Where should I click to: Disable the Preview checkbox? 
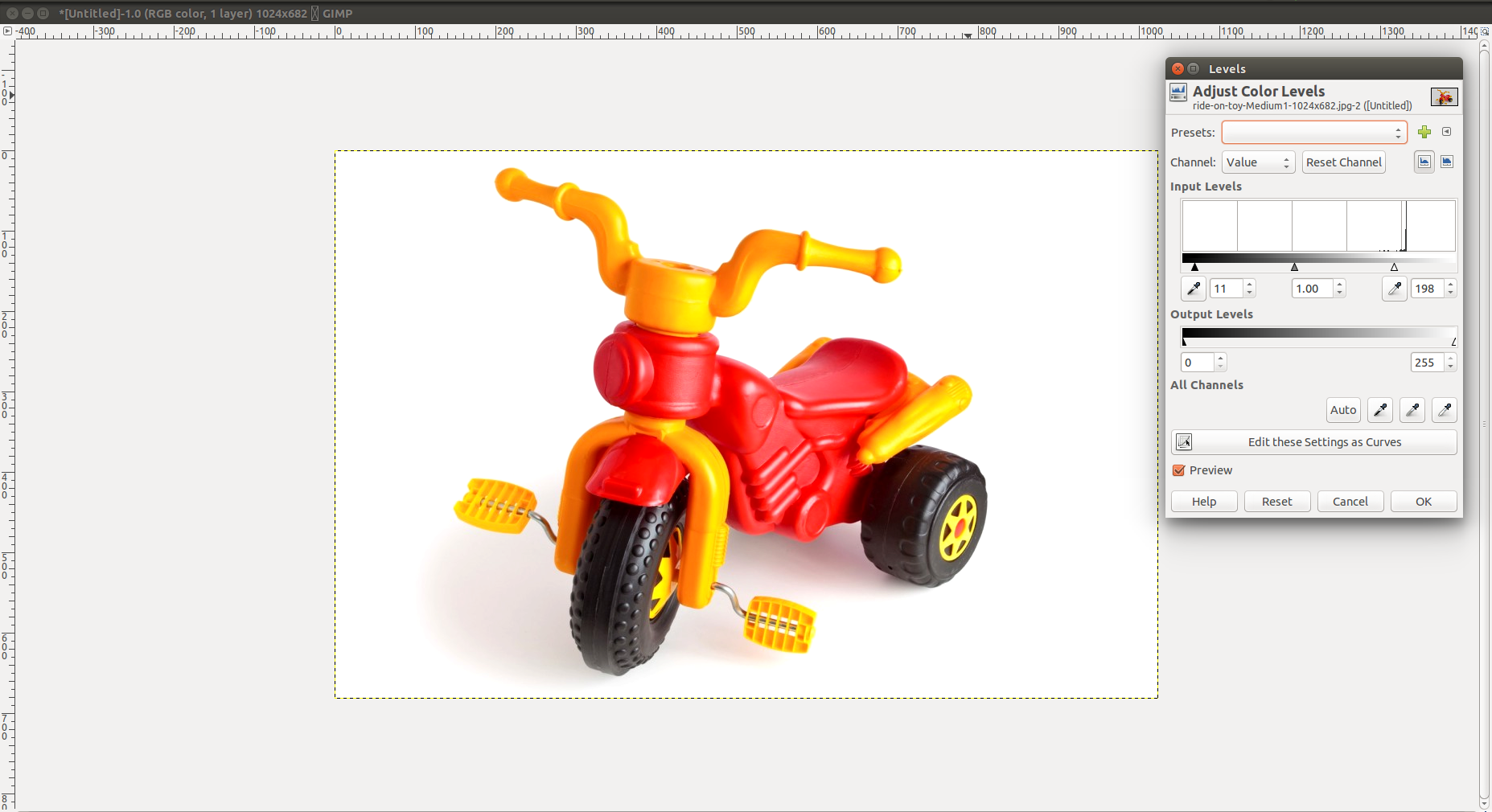[x=1179, y=470]
